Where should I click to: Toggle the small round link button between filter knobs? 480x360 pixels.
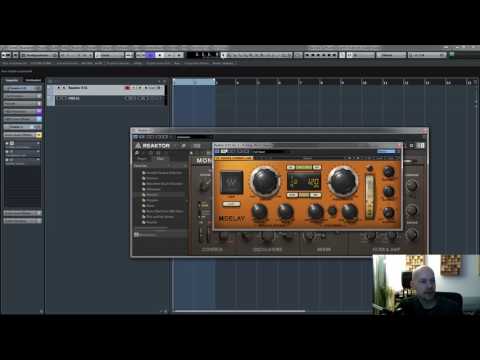pyautogui.click(x=332, y=211)
